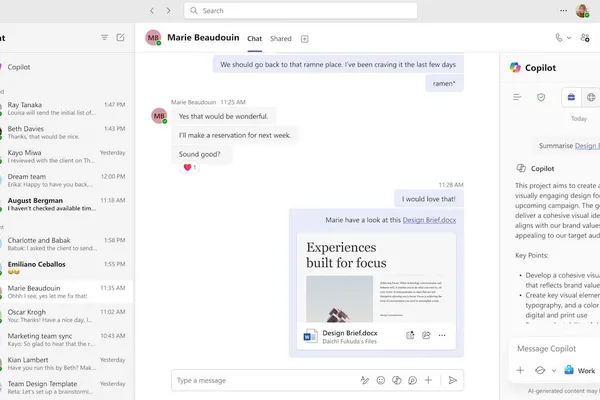This screenshot has width=600, height=400.
Task: Open the Ray Tanaka conversation
Action: [67, 108]
